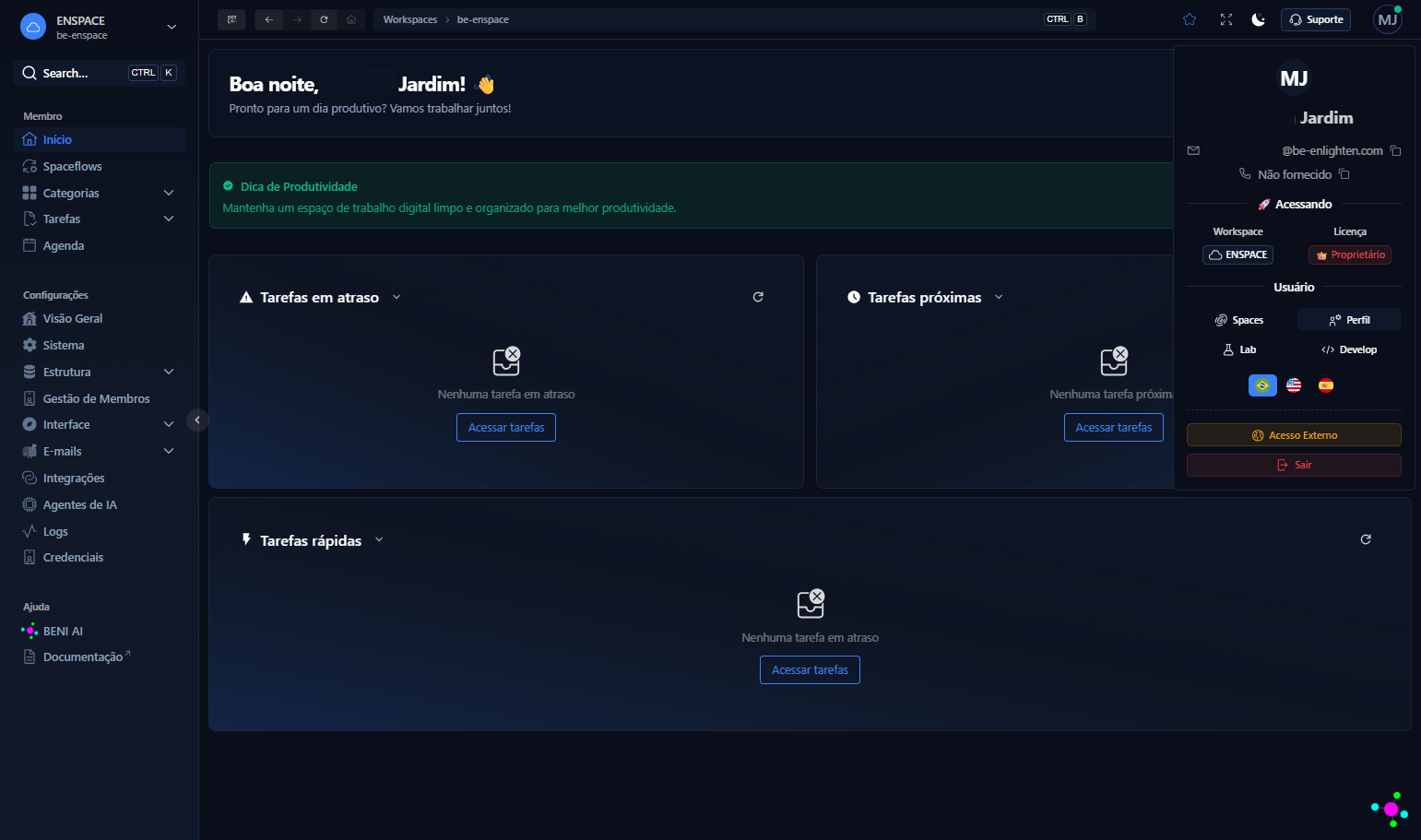Open the BENI AI floating assistant bubble
The height and width of the screenshot is (840, 1421).
coord(1390,809)
